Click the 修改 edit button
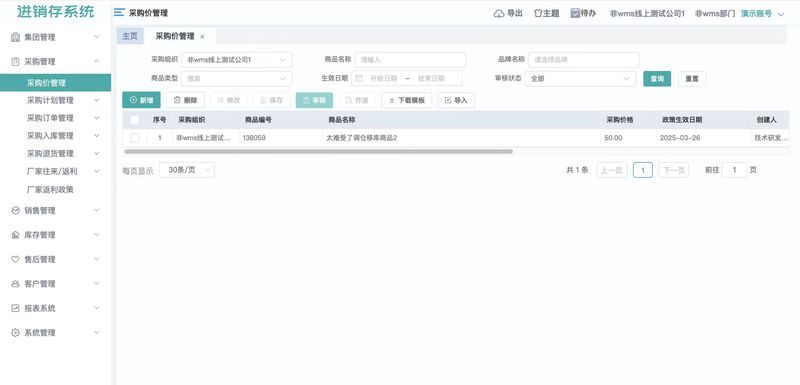The image size is (800, 385). point(229,100)
